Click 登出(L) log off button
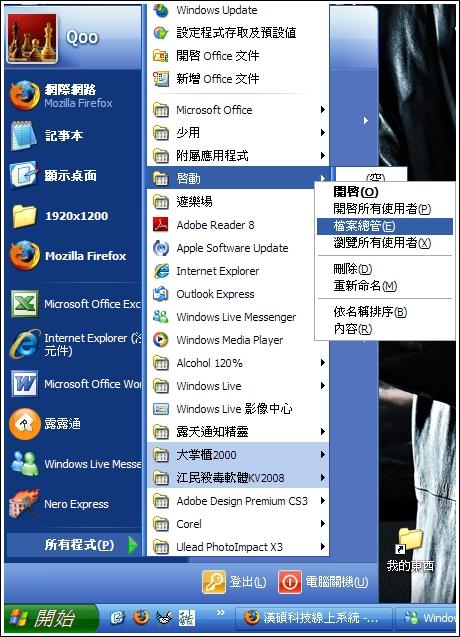This screenshot has height=637, width=460. point(234,582)
